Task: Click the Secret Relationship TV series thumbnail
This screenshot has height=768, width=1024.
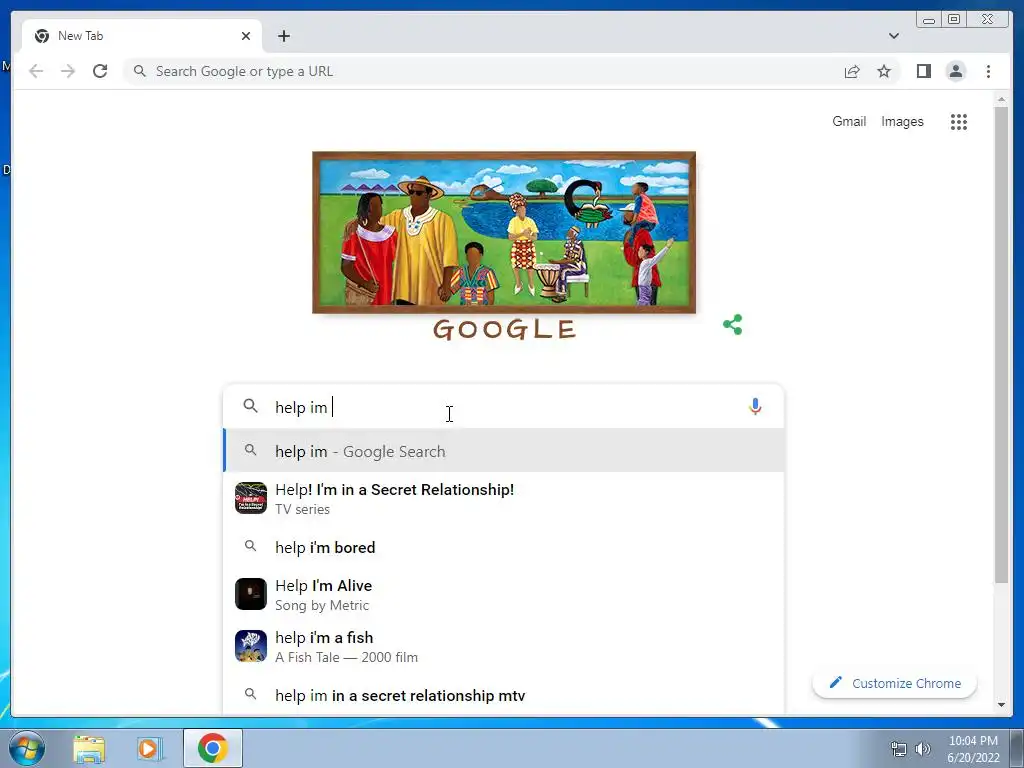Action: 251,498
